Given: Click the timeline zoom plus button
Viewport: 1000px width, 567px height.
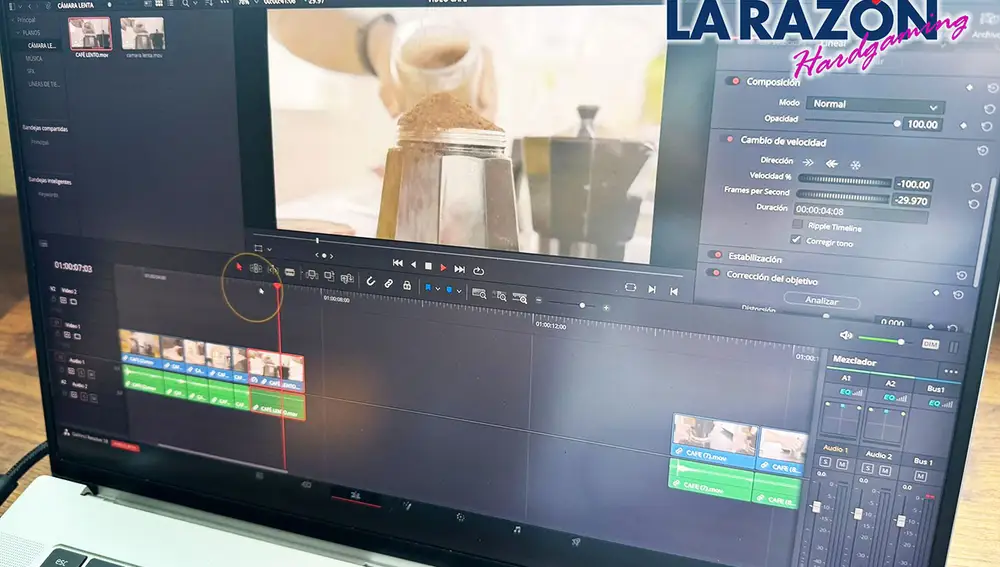Looking at the screenshot, I should point(606,307).
